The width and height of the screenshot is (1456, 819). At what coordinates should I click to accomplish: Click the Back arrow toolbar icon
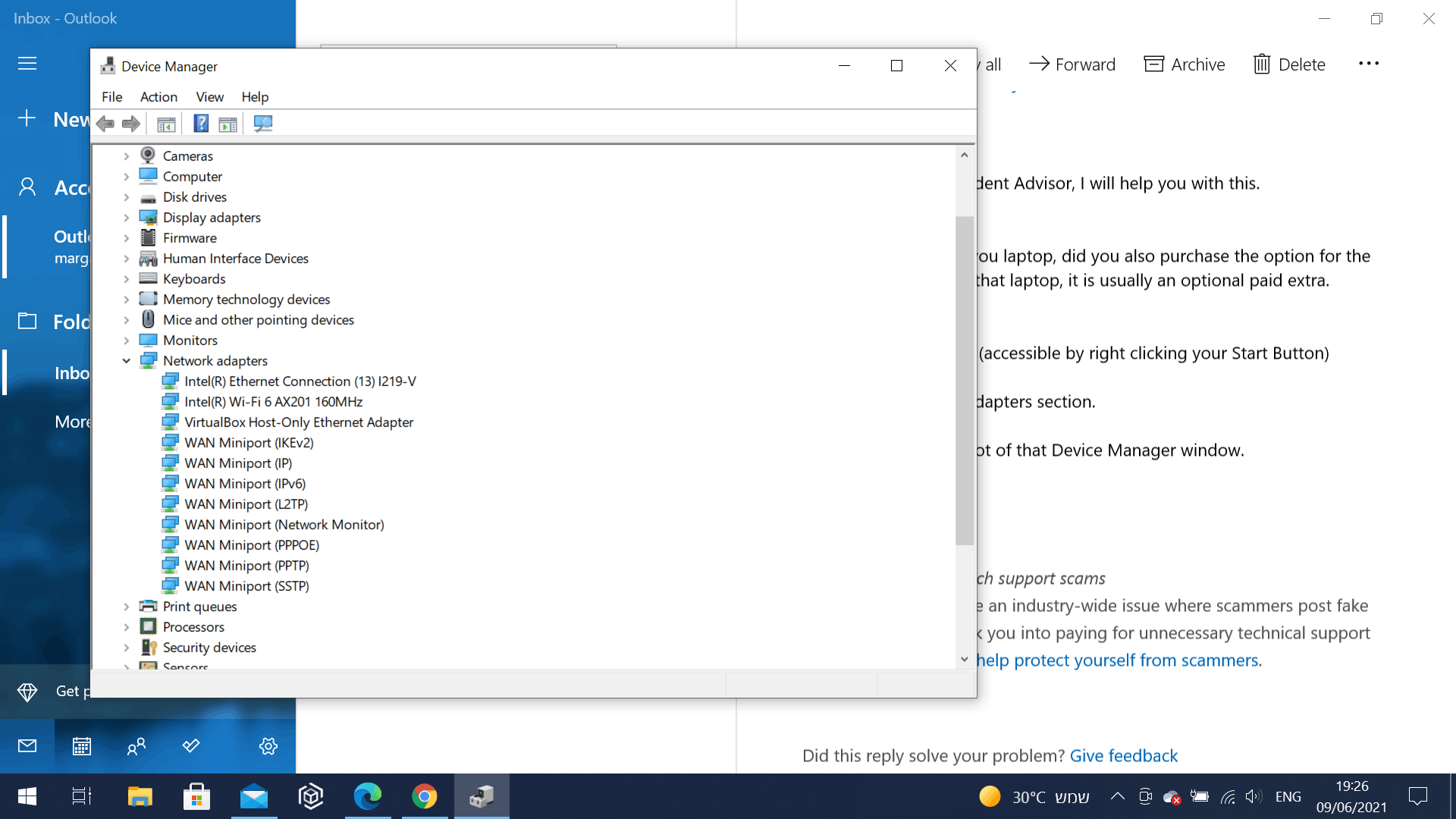point(105,124)
